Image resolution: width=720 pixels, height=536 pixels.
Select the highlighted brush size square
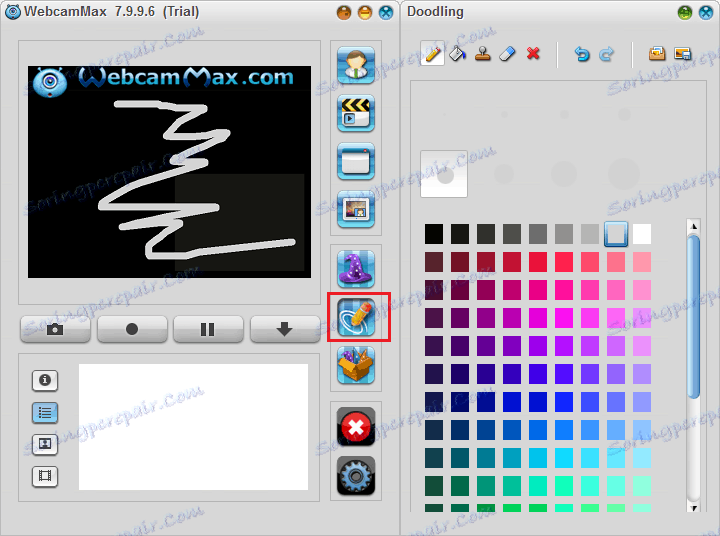[x=444, y=174]
